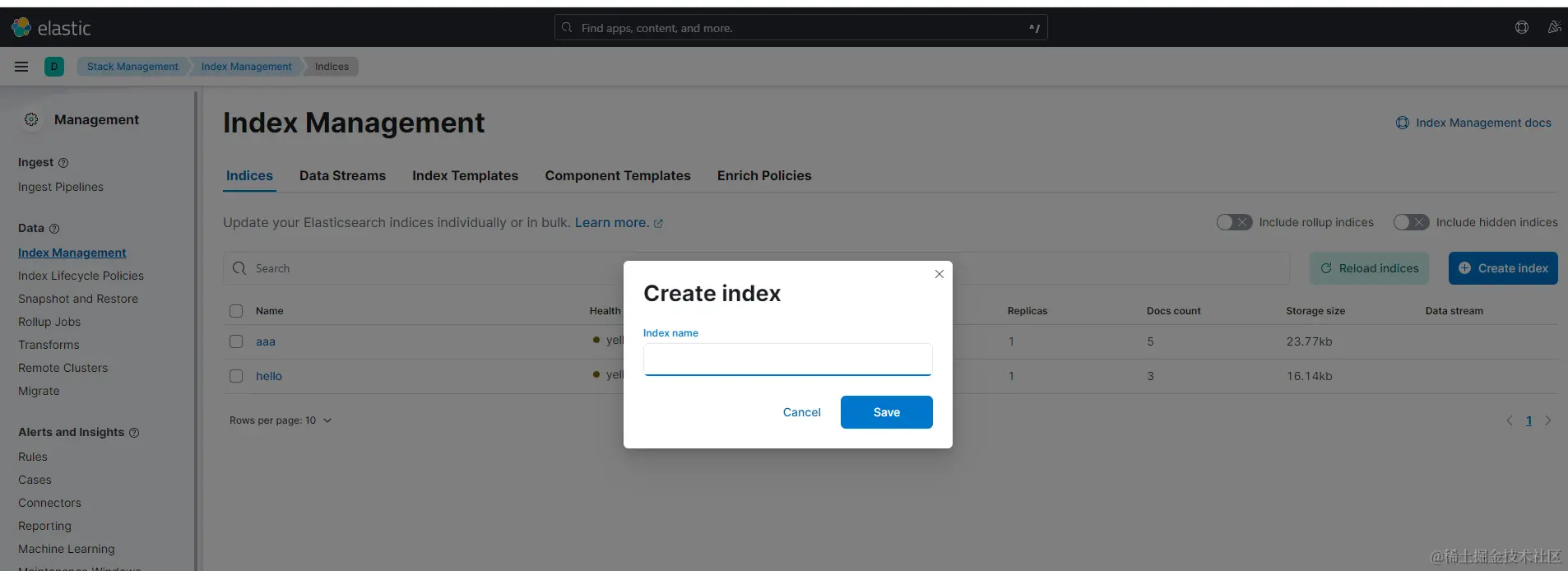The height and width of the screenshot is (571, 1568).
Task: Open Index Management in sidebar
Action: pyautogui.click(x=72, y=253)
